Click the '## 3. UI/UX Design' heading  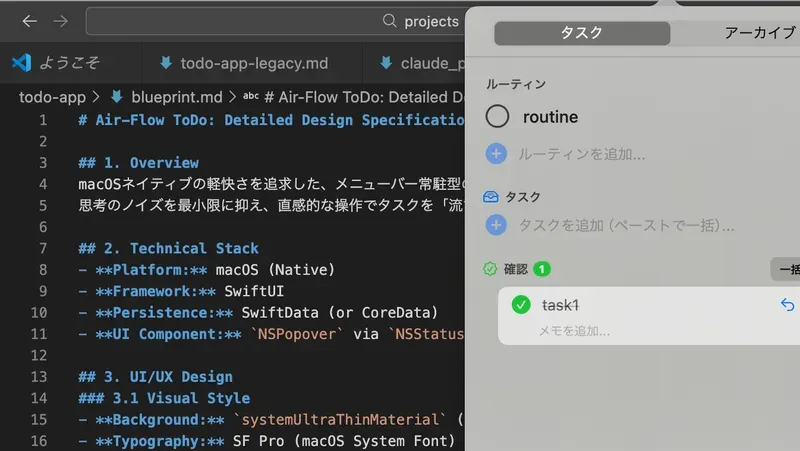[156, 377]
